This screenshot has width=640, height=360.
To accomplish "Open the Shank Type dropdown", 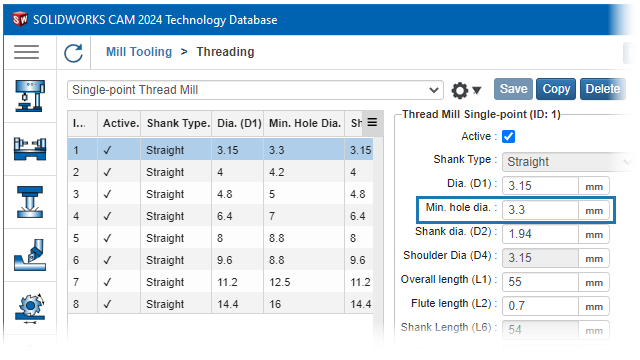I will [x=567, y=162].
